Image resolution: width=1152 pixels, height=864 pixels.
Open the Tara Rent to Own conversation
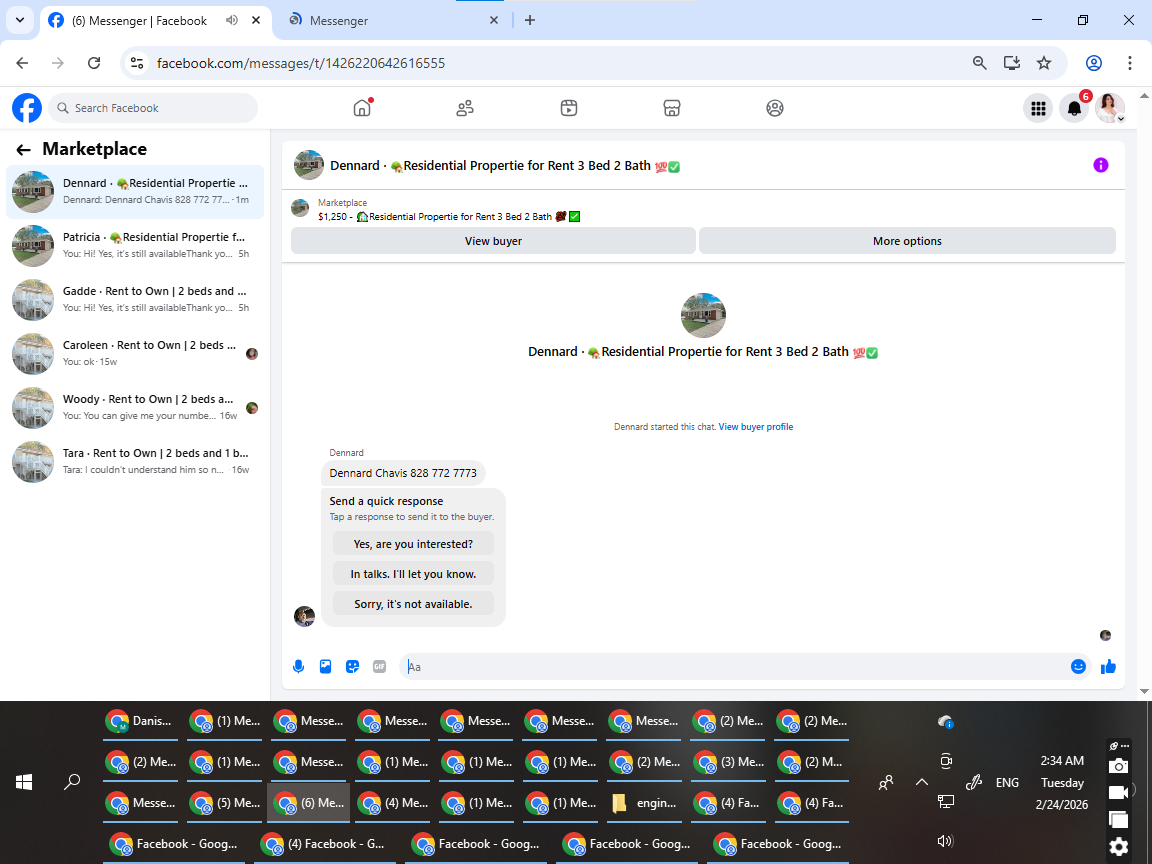pyautogui.click(x=135, y=461)
